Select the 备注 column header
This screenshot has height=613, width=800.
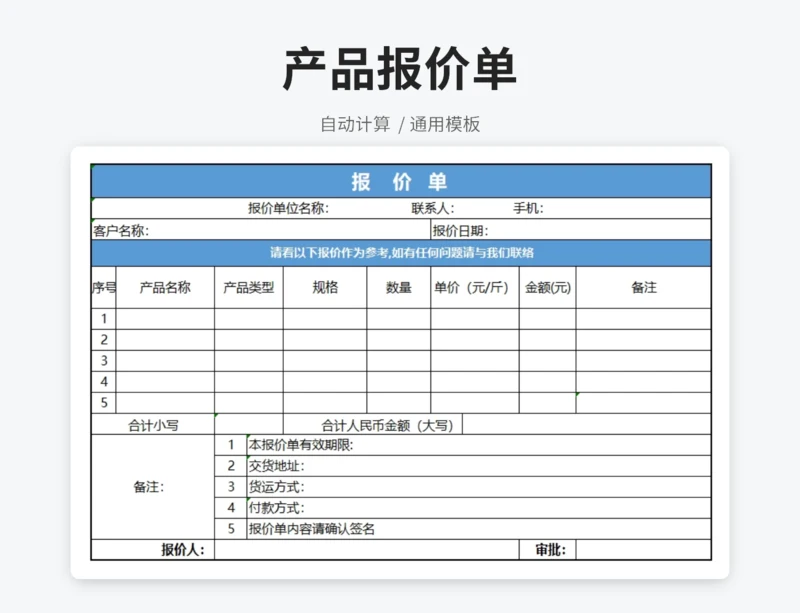coord(643,287)
